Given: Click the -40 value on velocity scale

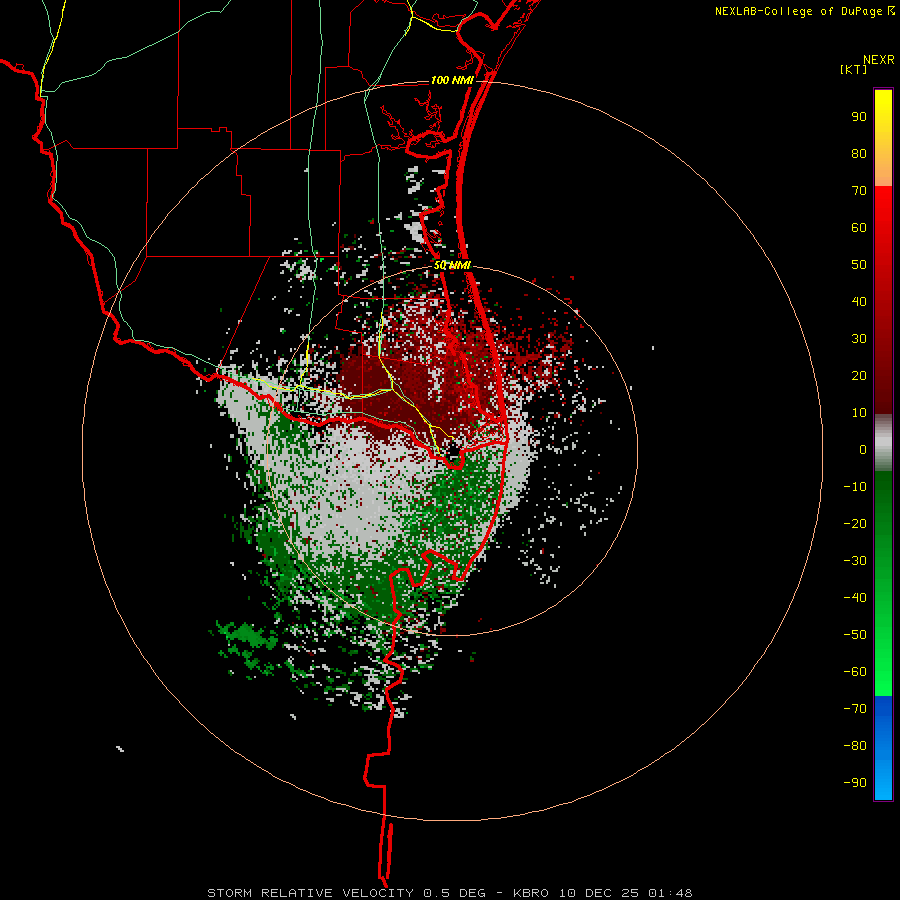Looking at the screenshot, I should [855, 598].
